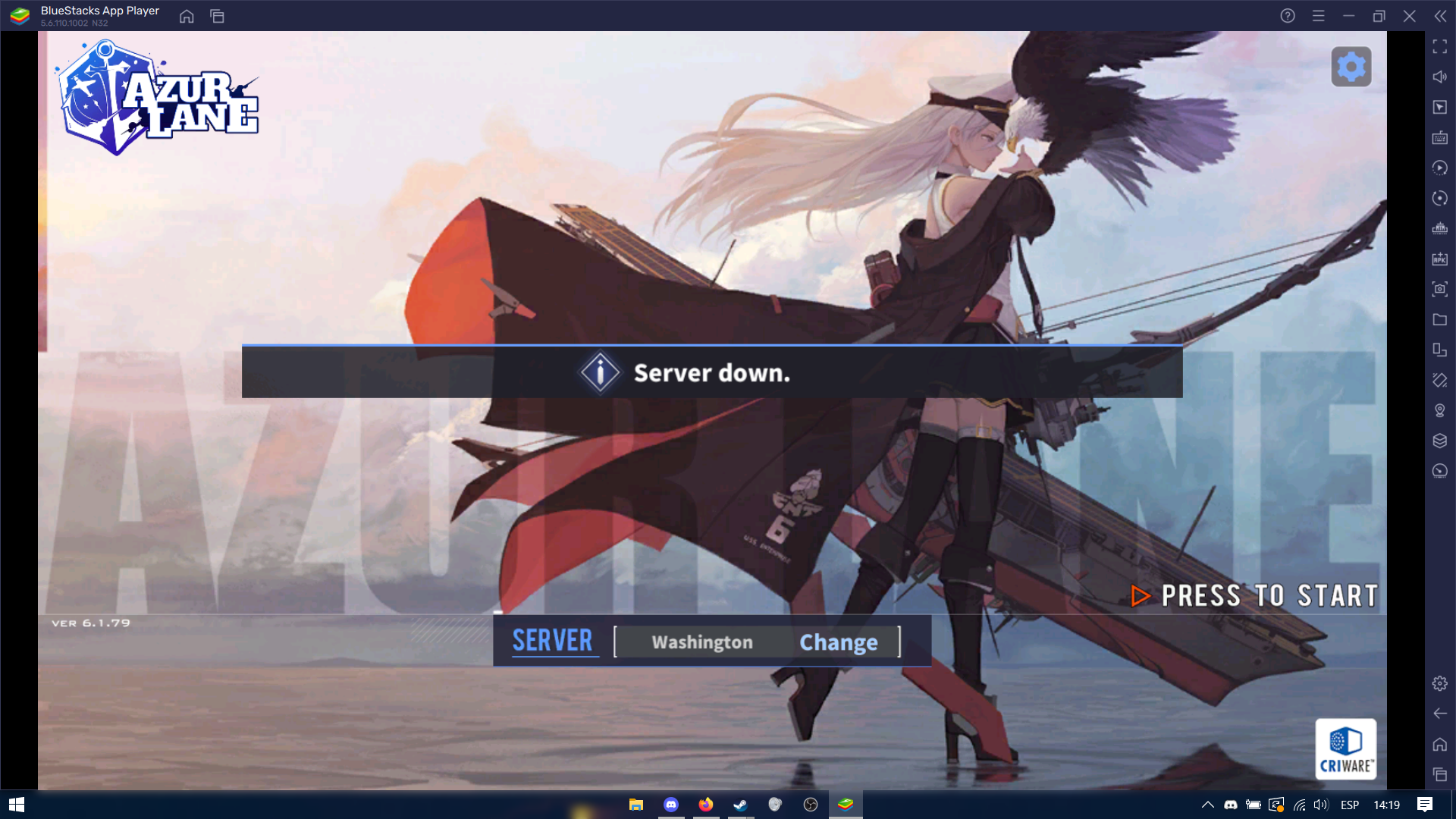Click the Server down notification banner
1456x819 pixels.
pyautogui.click(x=712, y=372)
